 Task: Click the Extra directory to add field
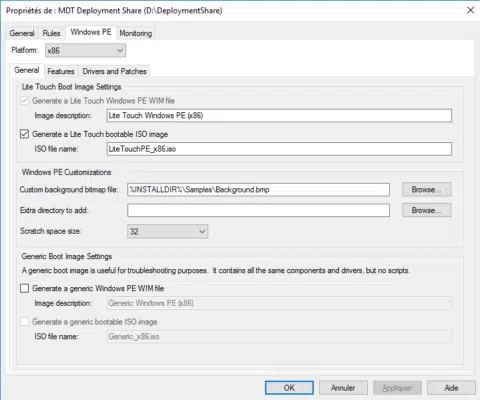point(258,210)
